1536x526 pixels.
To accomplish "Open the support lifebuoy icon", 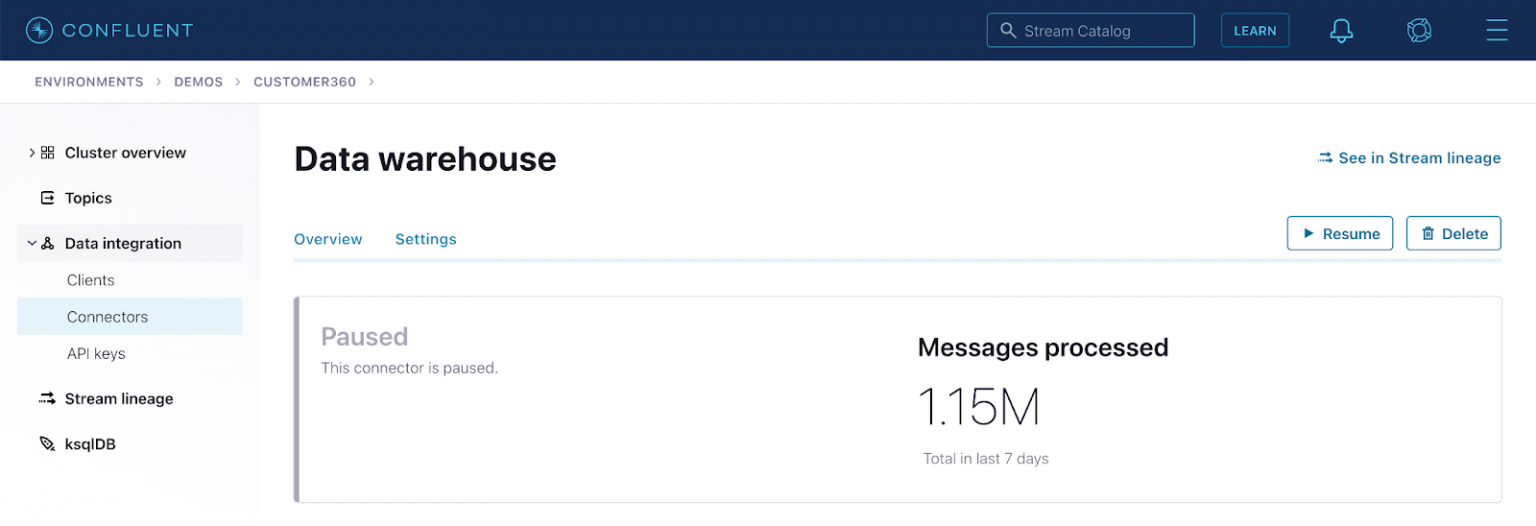I will tap(1419, 30).
